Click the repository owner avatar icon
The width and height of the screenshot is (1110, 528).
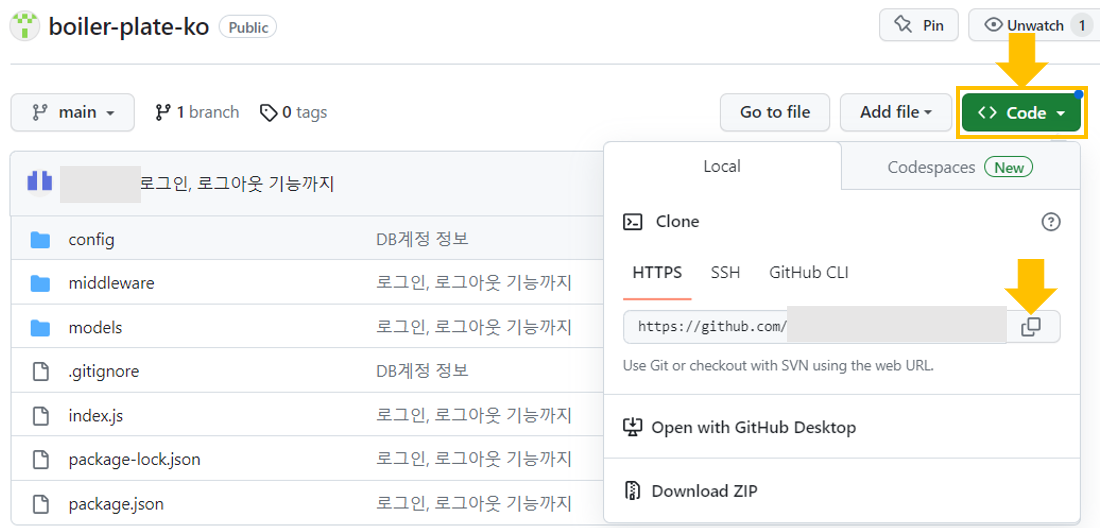point(25,26)
